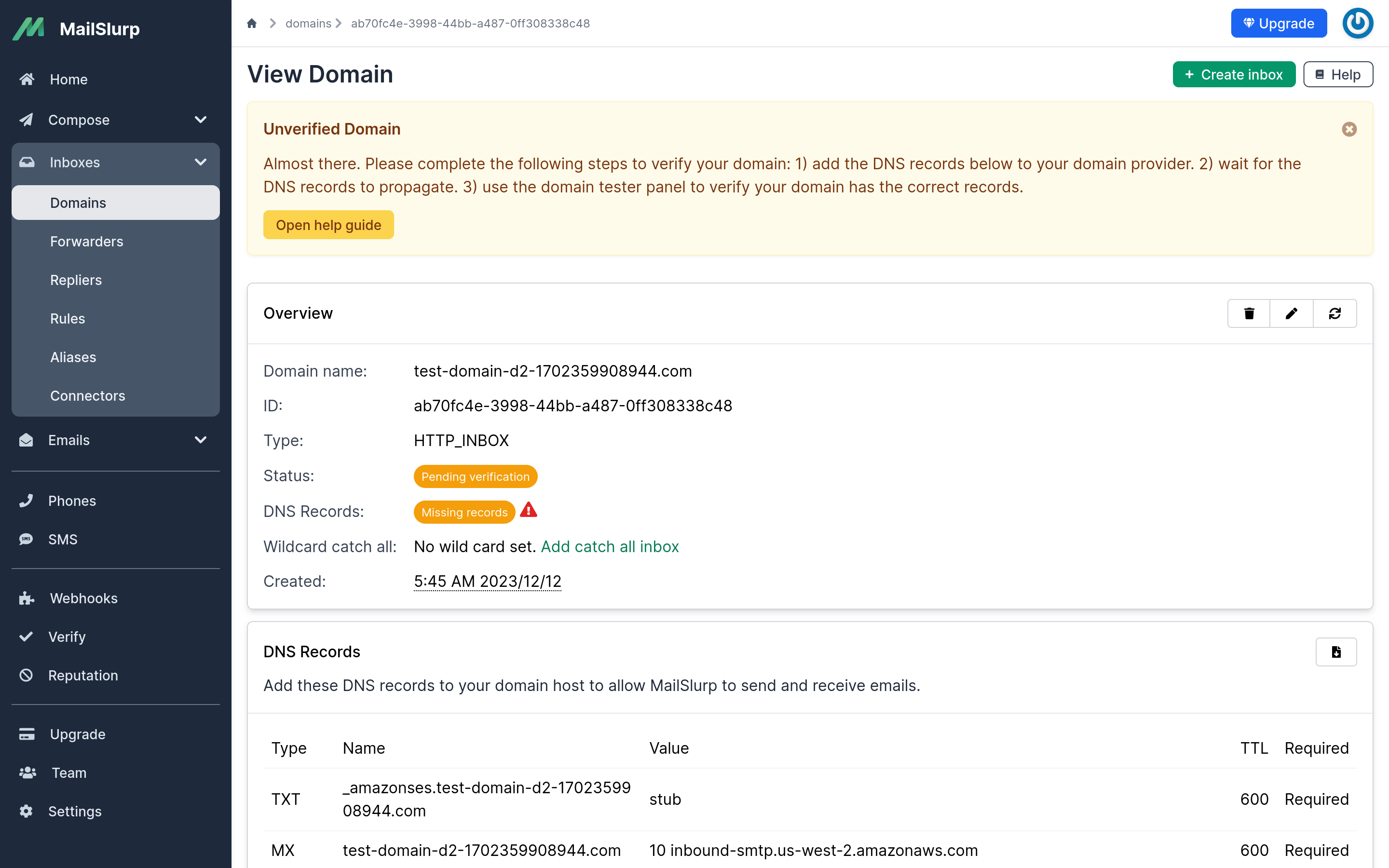Dismiss the Unverified Domain banner
This screenshot has width=1389, height=868.
coord(1349,129)
